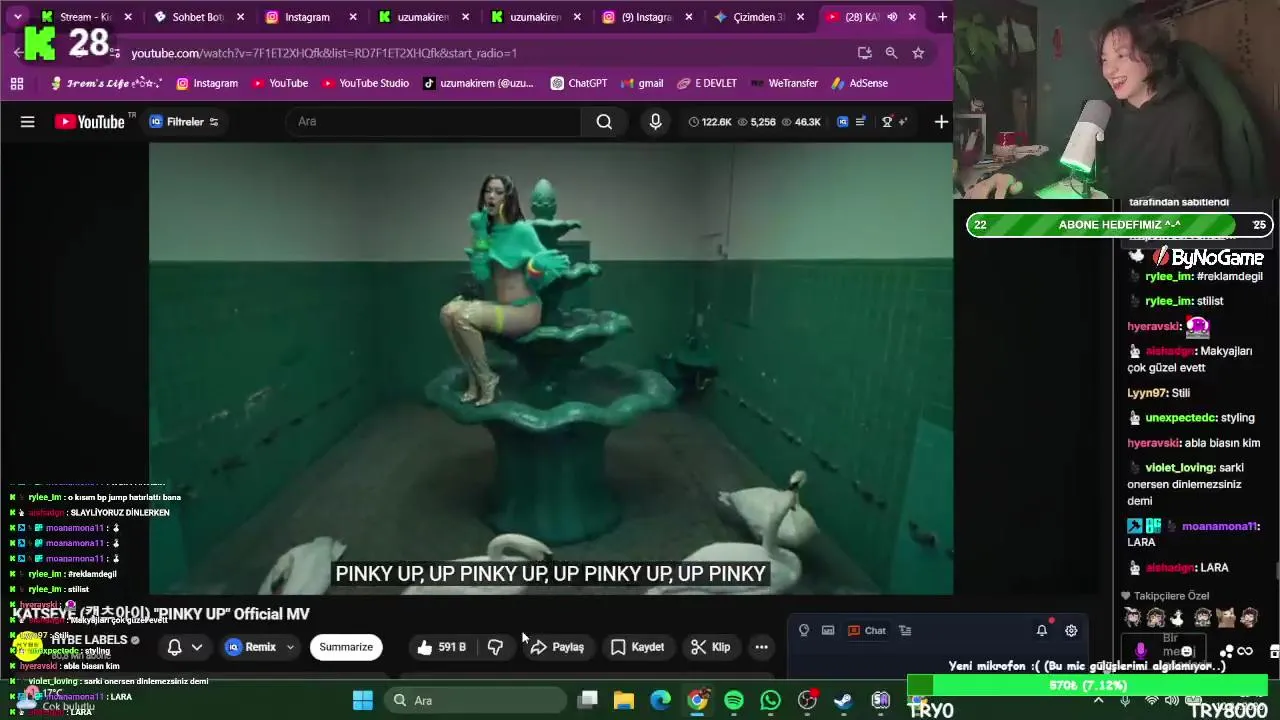Save the video with Kaydet
Image resolution: width=1280 pixels, height=720 pixels.
tap(637, 647)
